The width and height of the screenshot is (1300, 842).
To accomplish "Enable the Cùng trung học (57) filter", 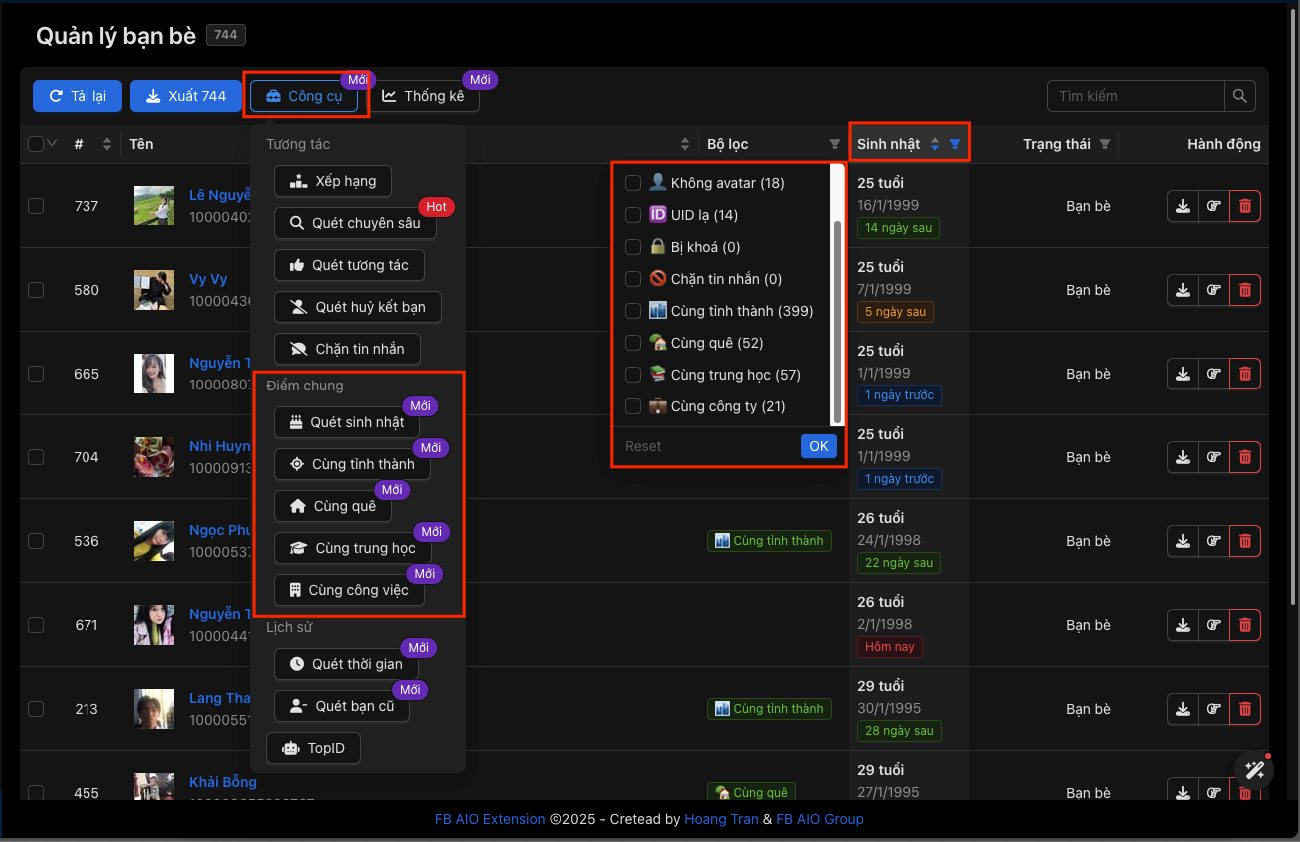I will pos(633,375).
